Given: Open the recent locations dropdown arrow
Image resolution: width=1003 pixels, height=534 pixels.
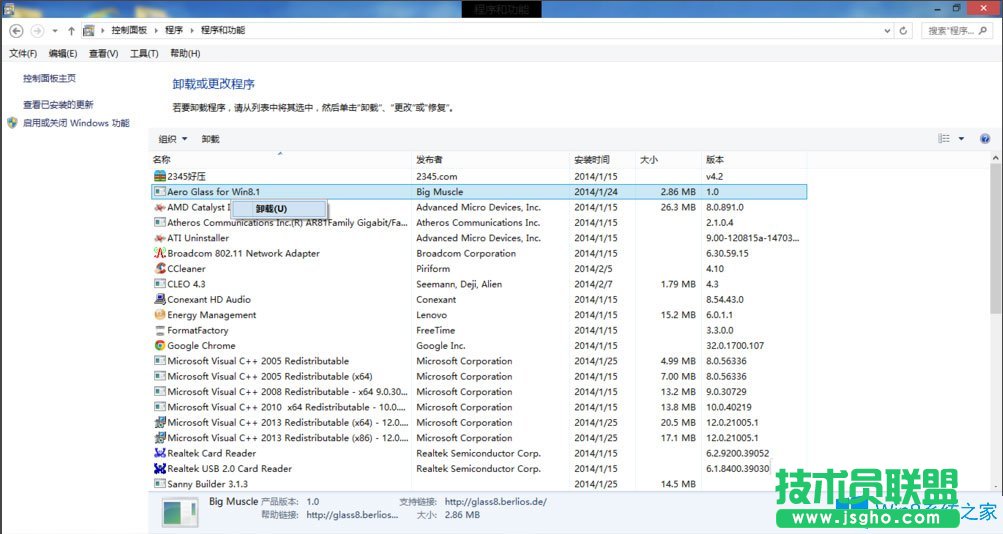Looking at the screenshot, I should (55, 31).
